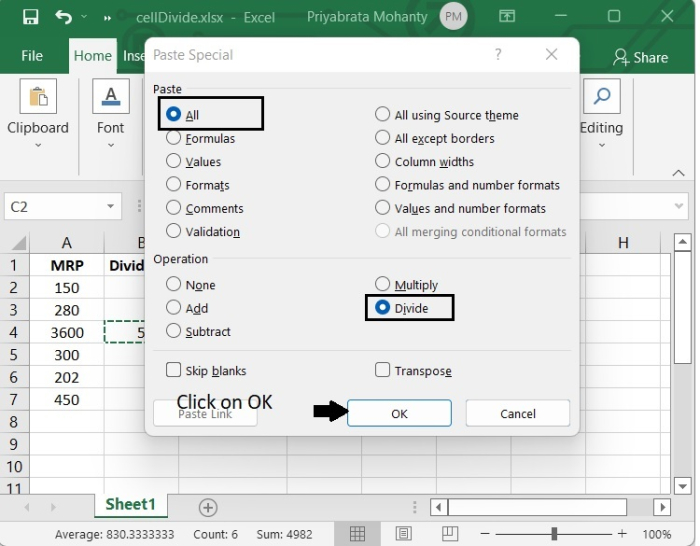The height and width of the screenshot is (546, 700).
Task: Select column H header
Action: 623,243
